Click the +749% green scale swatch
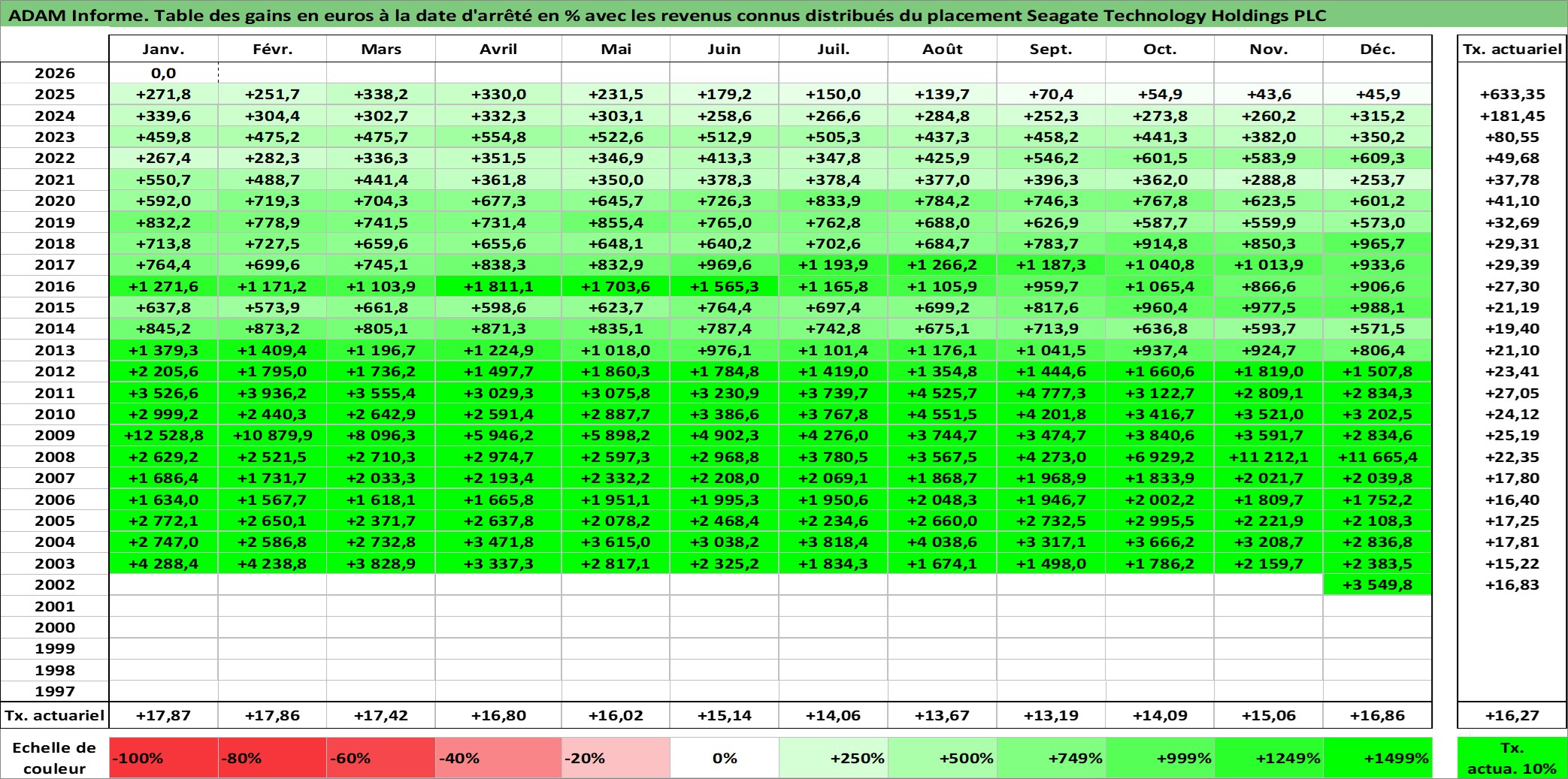This screenshot has width=1568, height=779. point(1051,758)
